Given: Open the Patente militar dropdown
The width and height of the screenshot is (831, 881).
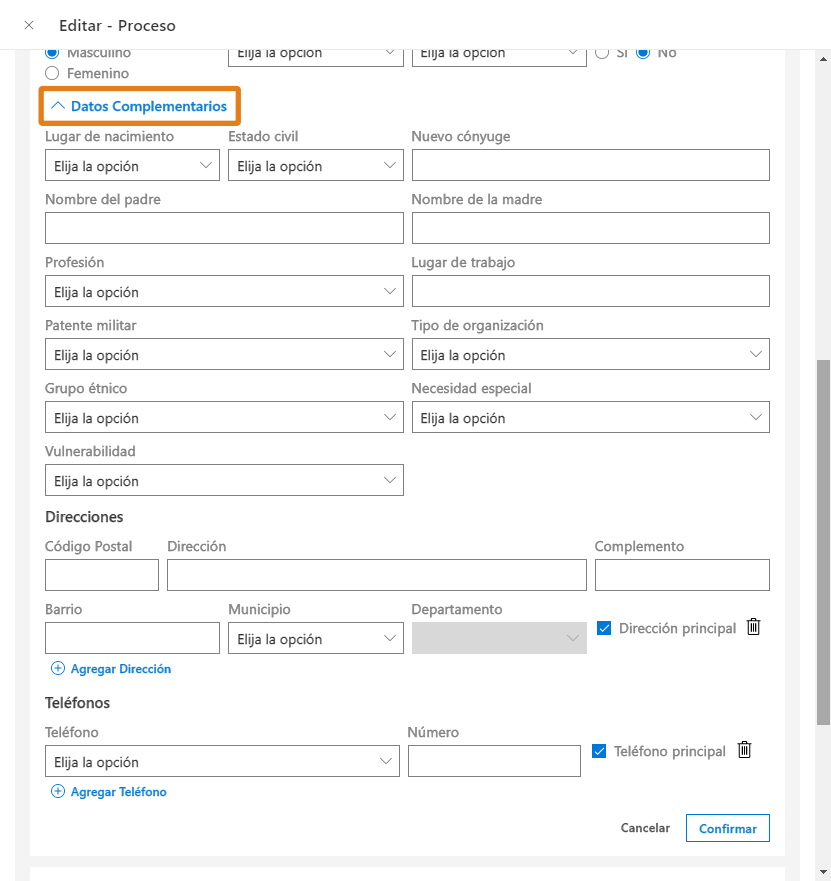Looking at the screenshot, I should 224,354.
